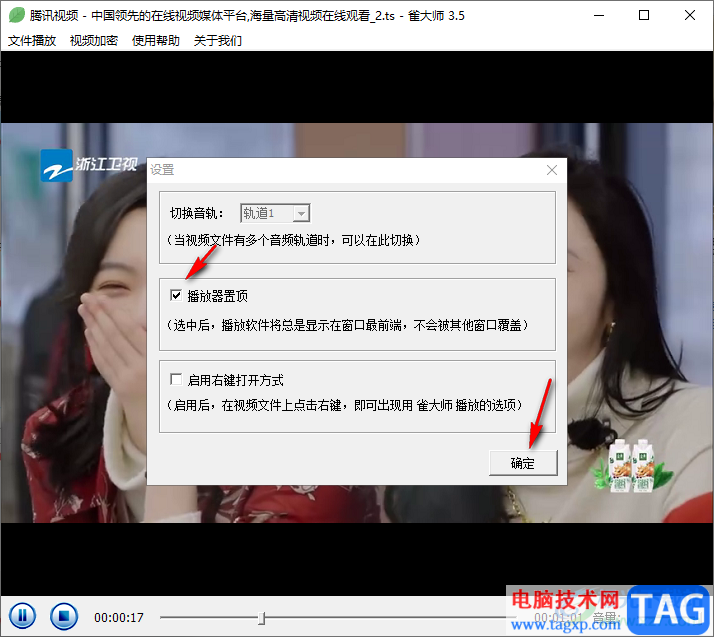This screenshot has width=714, height=637.
Task: Click the green leaf app icon
Action: (x=16, y=15)
